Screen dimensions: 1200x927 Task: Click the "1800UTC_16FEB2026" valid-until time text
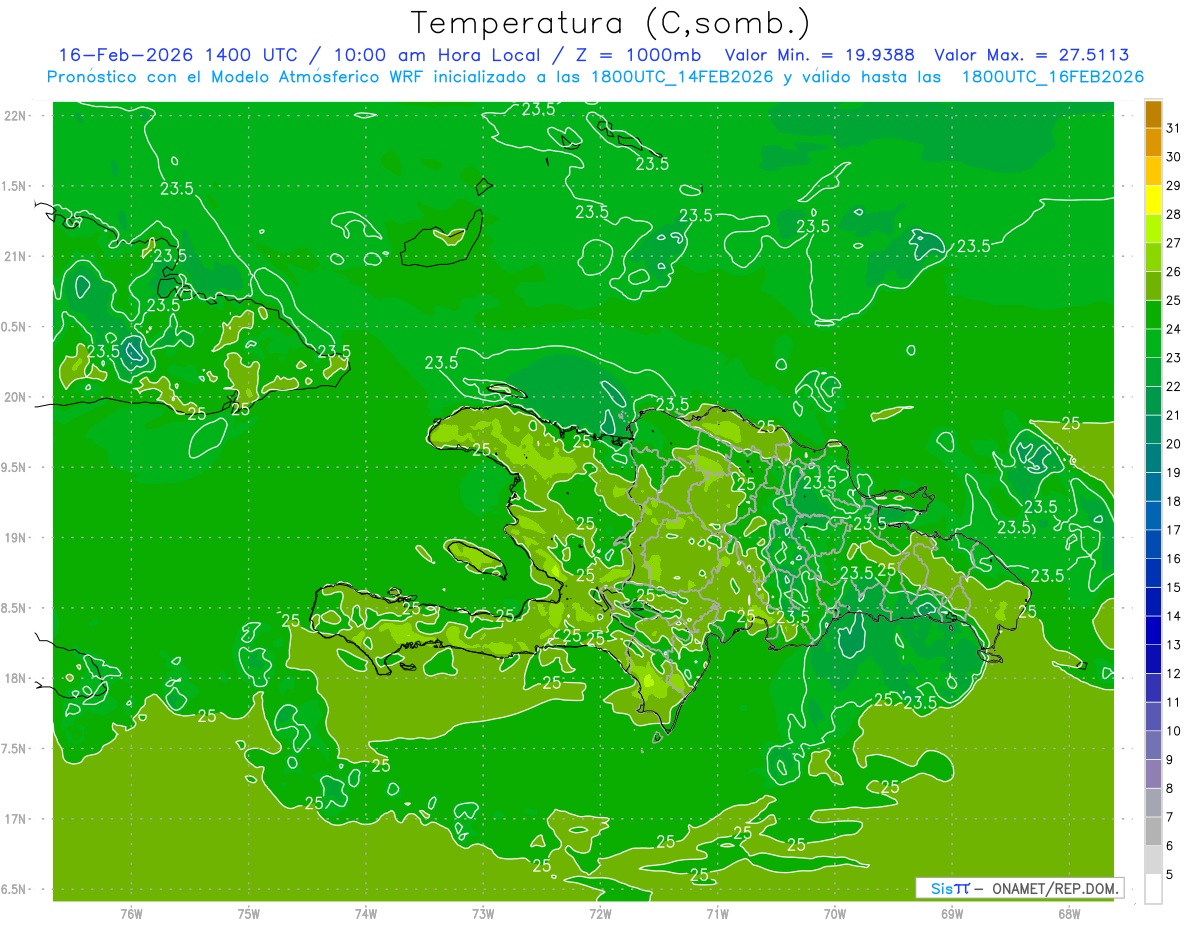[x=1052, y=77]
